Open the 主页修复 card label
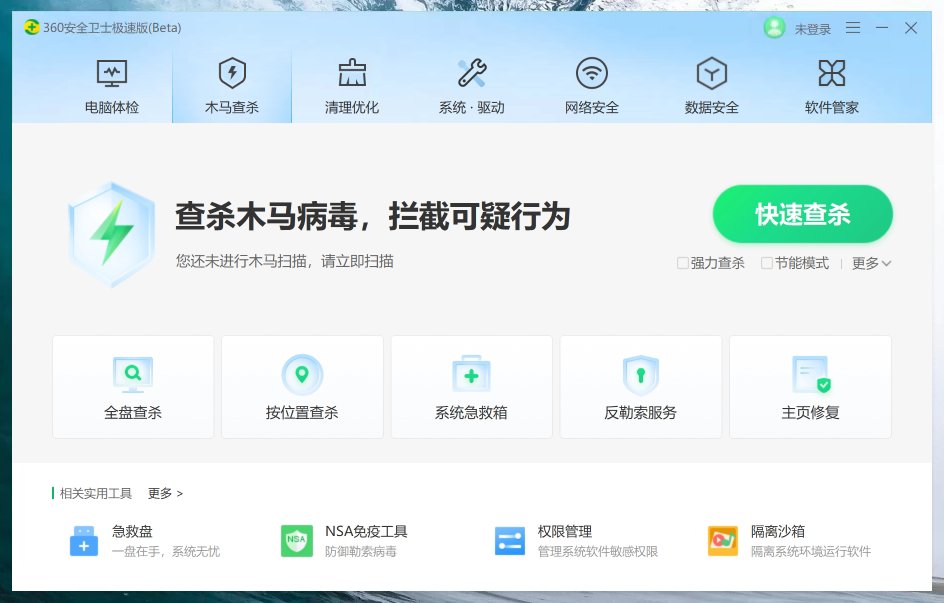Image resolution: width=944 pixels, height=603 pixels. (810, 412)
